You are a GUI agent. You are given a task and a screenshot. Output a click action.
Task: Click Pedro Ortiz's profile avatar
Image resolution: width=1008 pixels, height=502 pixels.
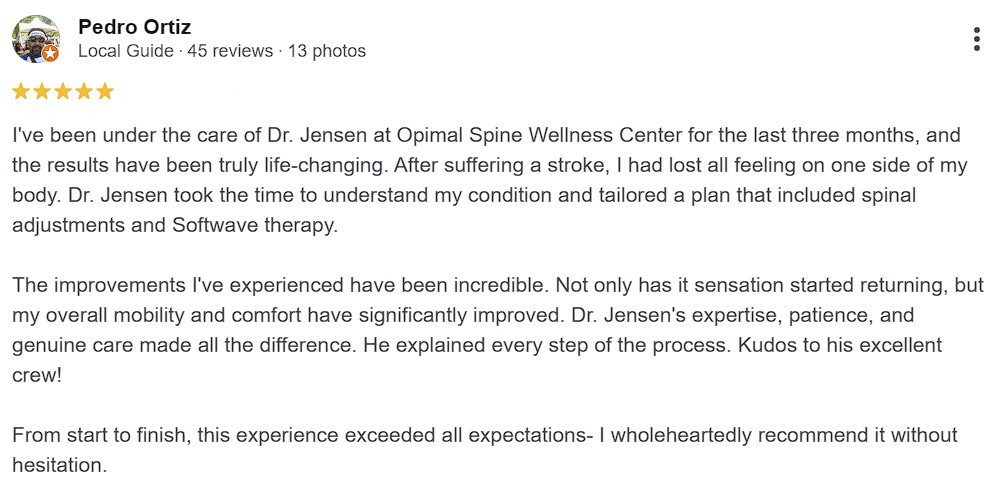point(35,39)
